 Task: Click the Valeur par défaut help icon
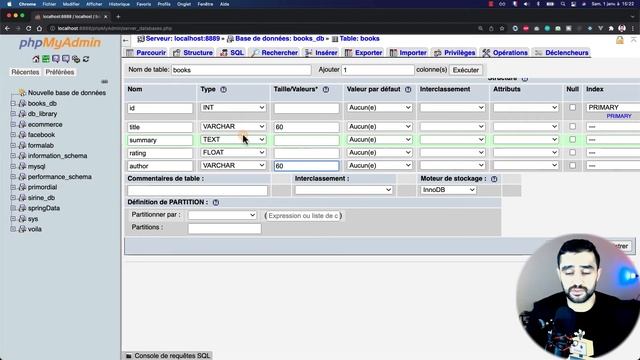(408, 89)
